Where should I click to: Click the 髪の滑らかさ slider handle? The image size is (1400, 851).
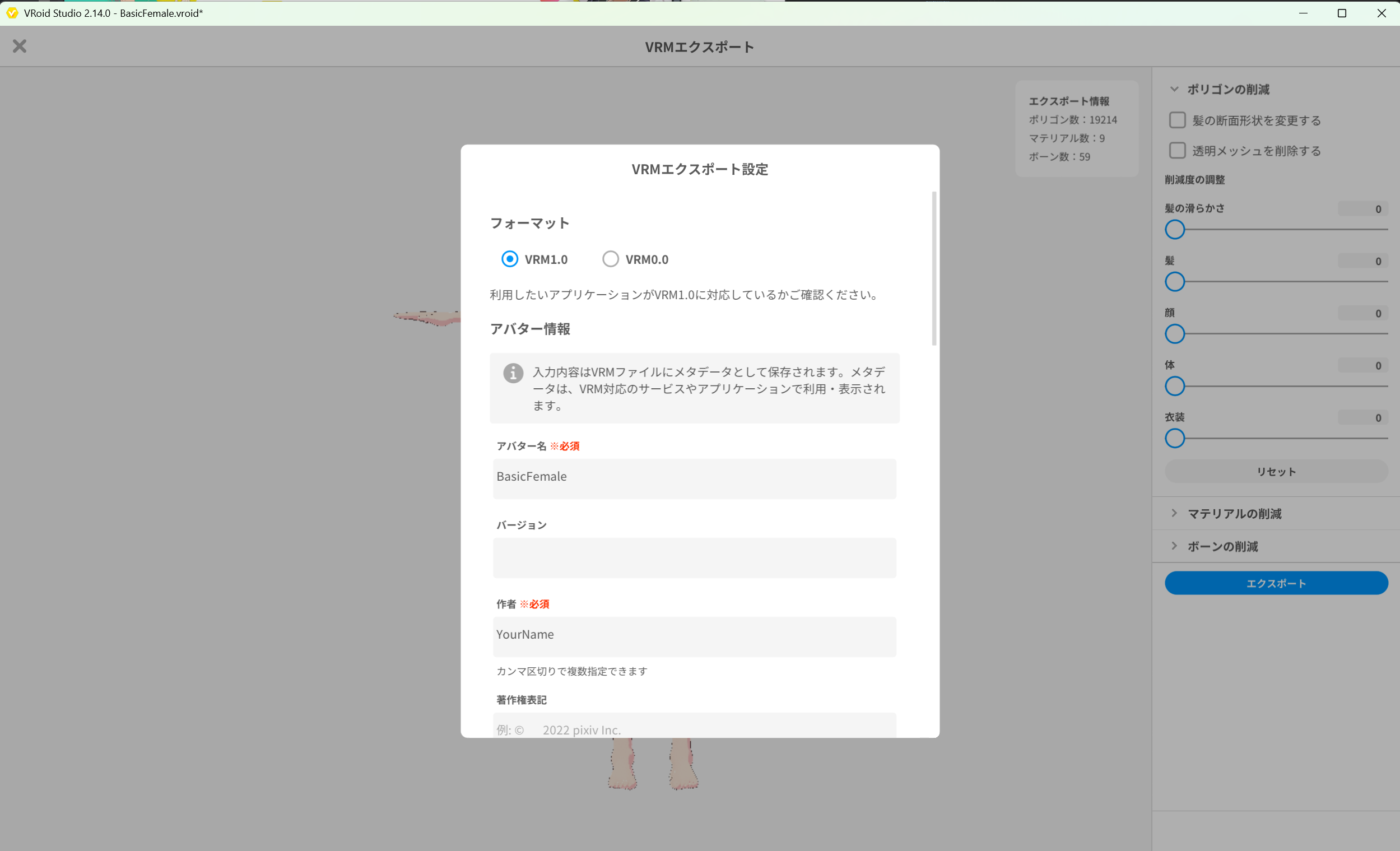pos(1175,230)
